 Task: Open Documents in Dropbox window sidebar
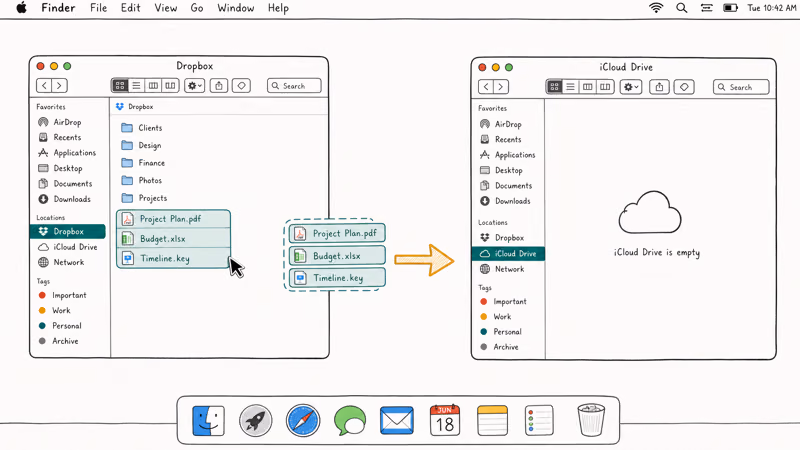pos(65,184)
